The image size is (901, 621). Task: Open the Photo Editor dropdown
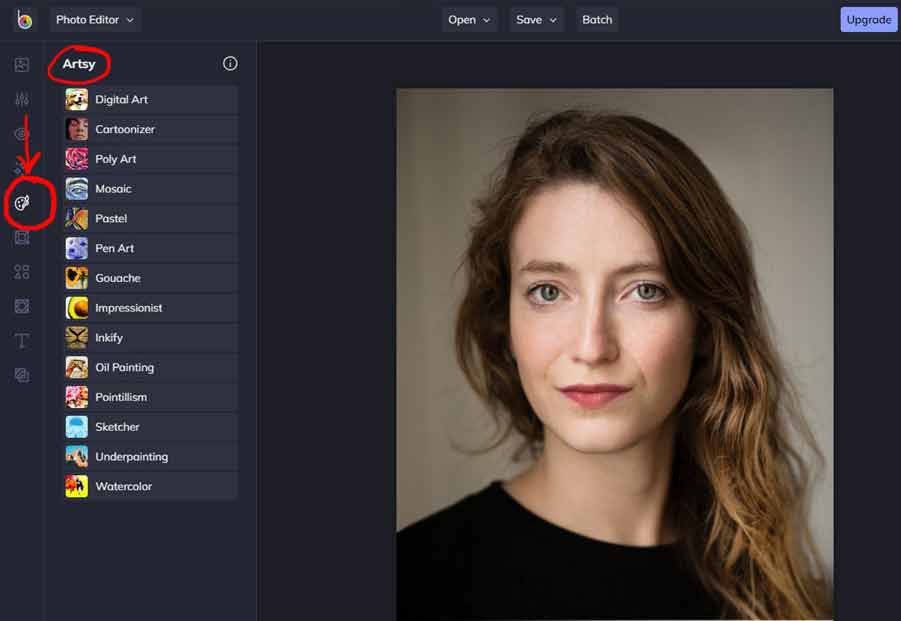(x=95, y=20)
